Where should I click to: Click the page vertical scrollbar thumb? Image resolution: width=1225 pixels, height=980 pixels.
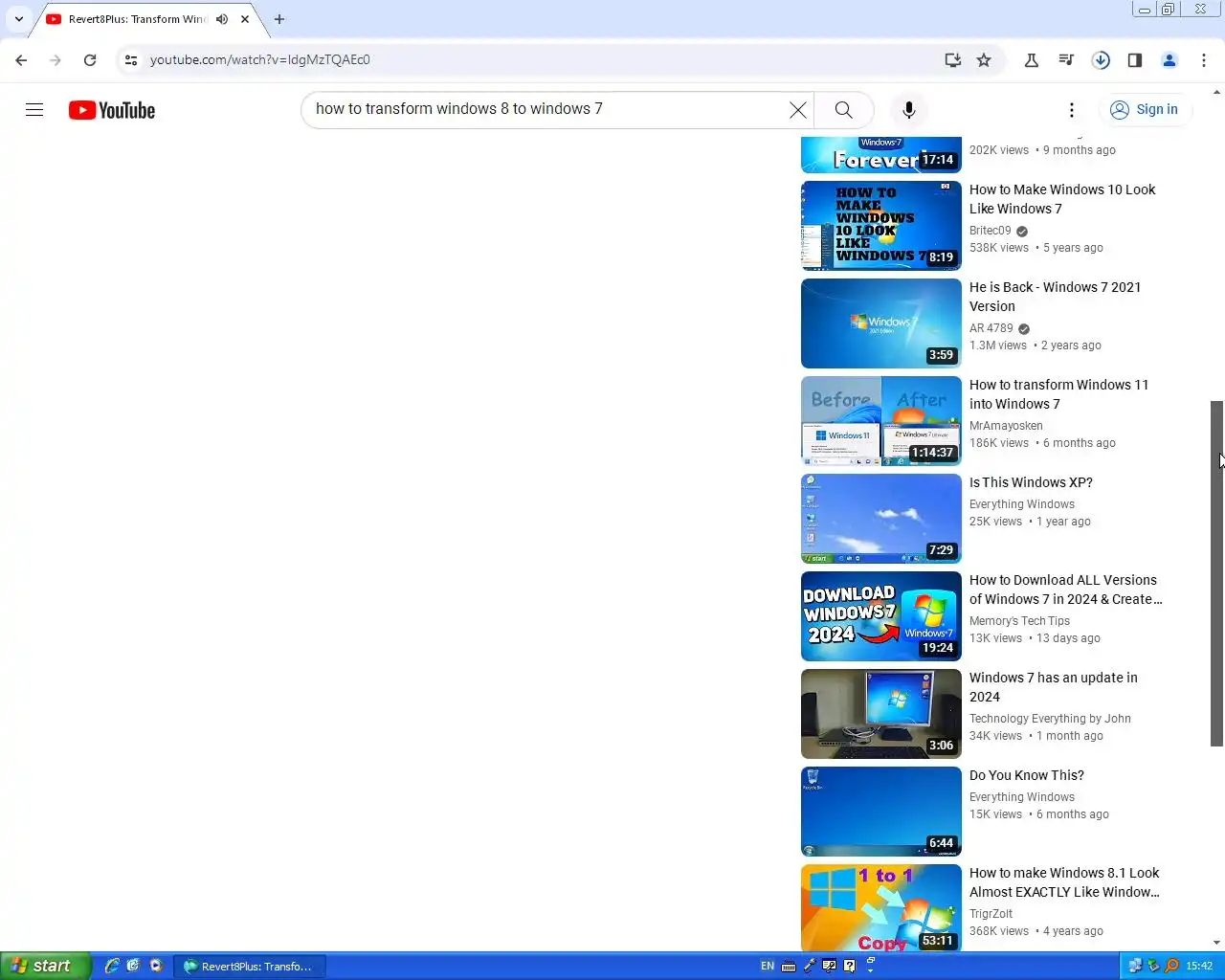click(1217, 573)
